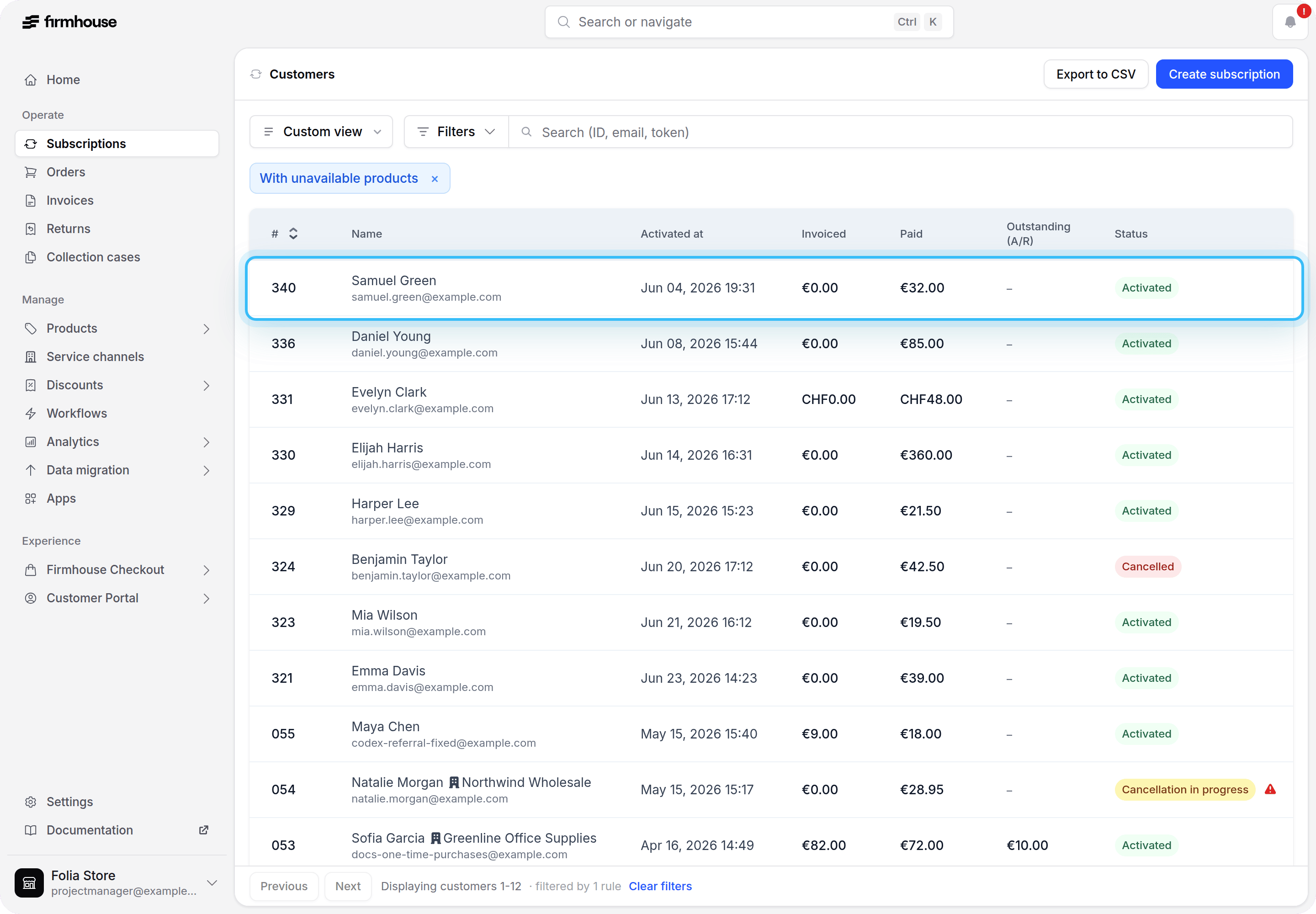The width and height of the screenshot is (1316, 914).
Task: Click the Collection cases icon
Action: 31,257
